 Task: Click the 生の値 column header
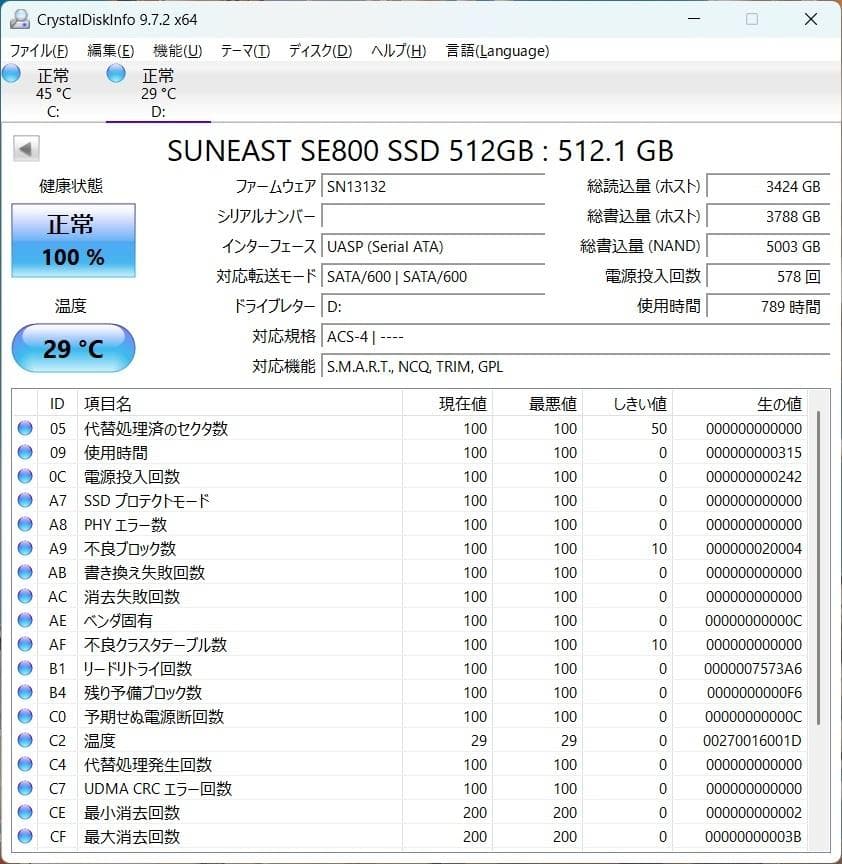(740, 404)
